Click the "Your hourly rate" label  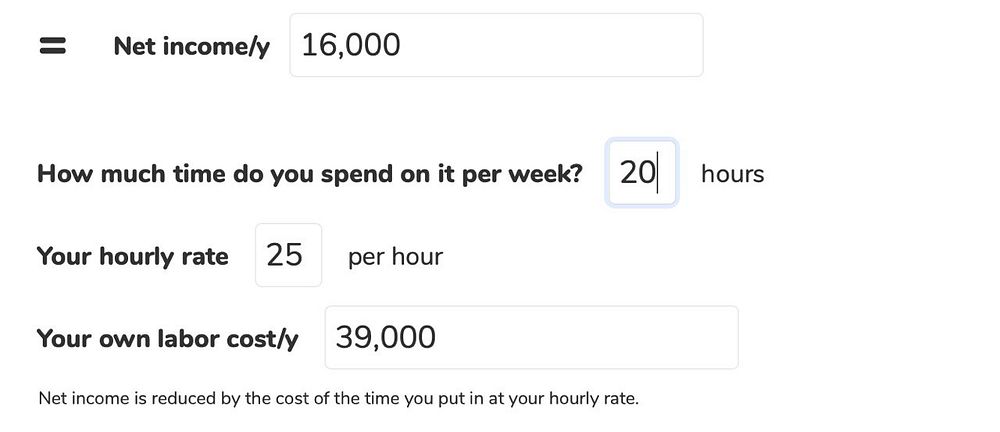(x=132, y=256)
